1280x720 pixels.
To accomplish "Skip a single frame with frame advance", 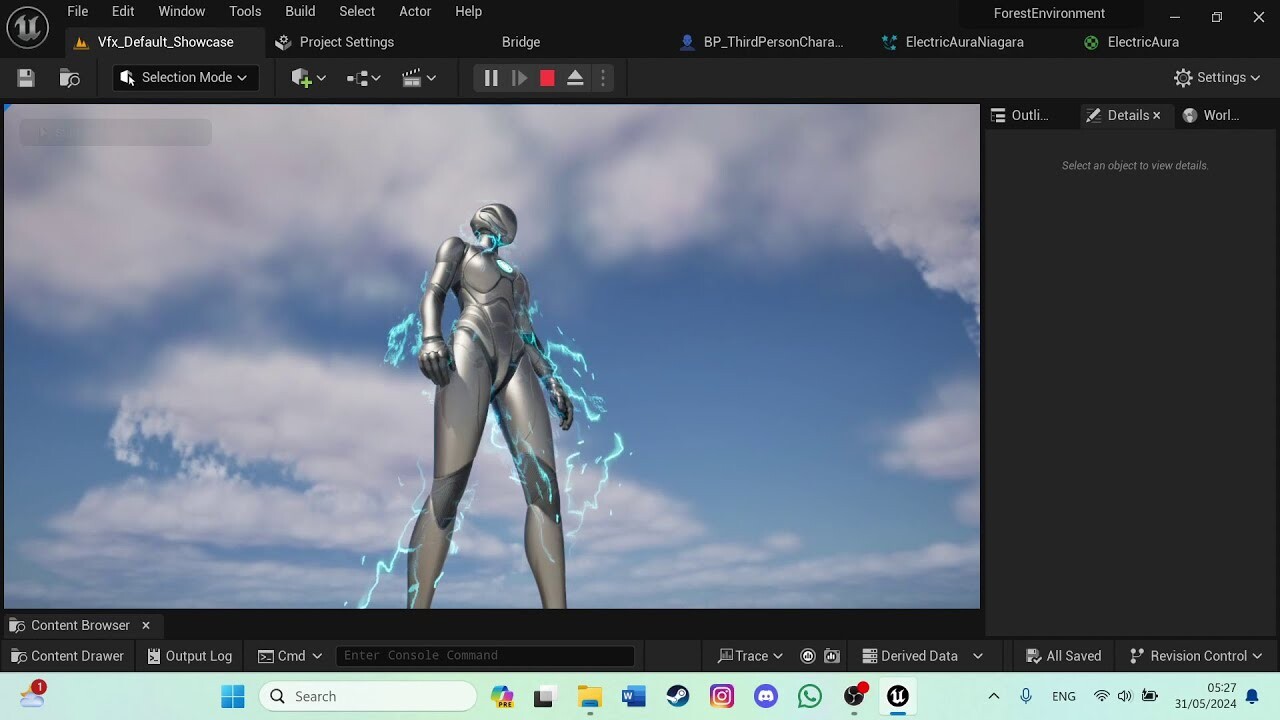I will click(519, 77).
